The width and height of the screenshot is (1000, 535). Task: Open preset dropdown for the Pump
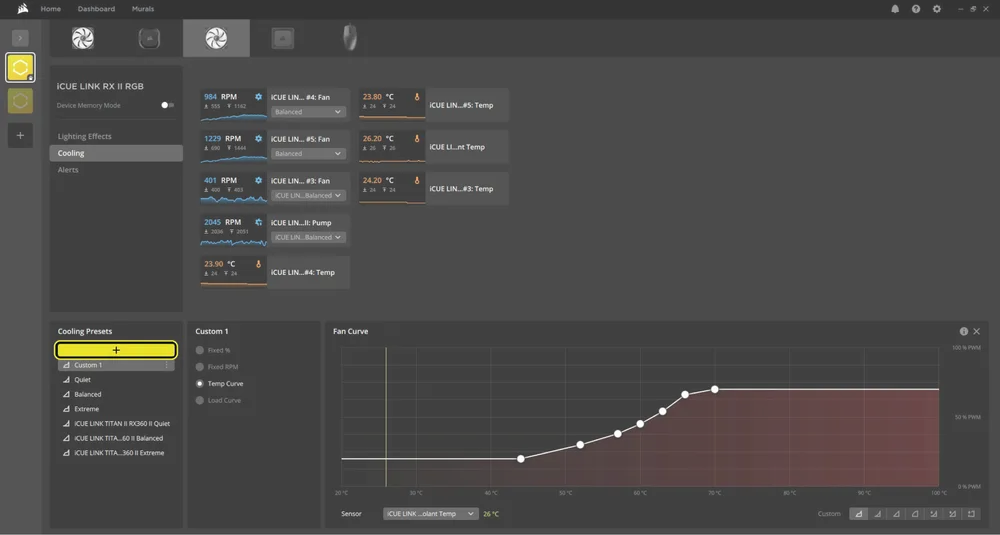pos(309,237)
